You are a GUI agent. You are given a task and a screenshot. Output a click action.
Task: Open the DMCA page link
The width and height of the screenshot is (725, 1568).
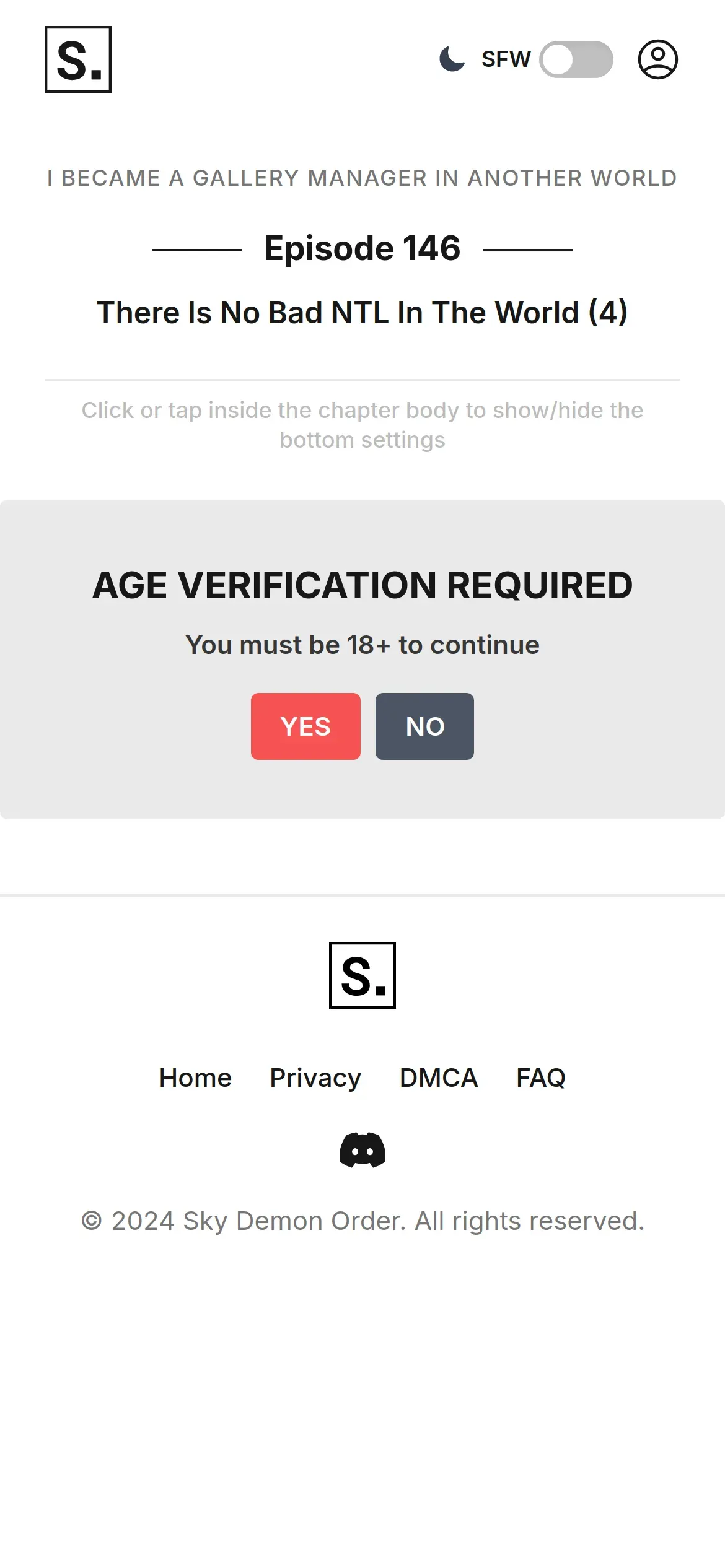coord(439,1078)
